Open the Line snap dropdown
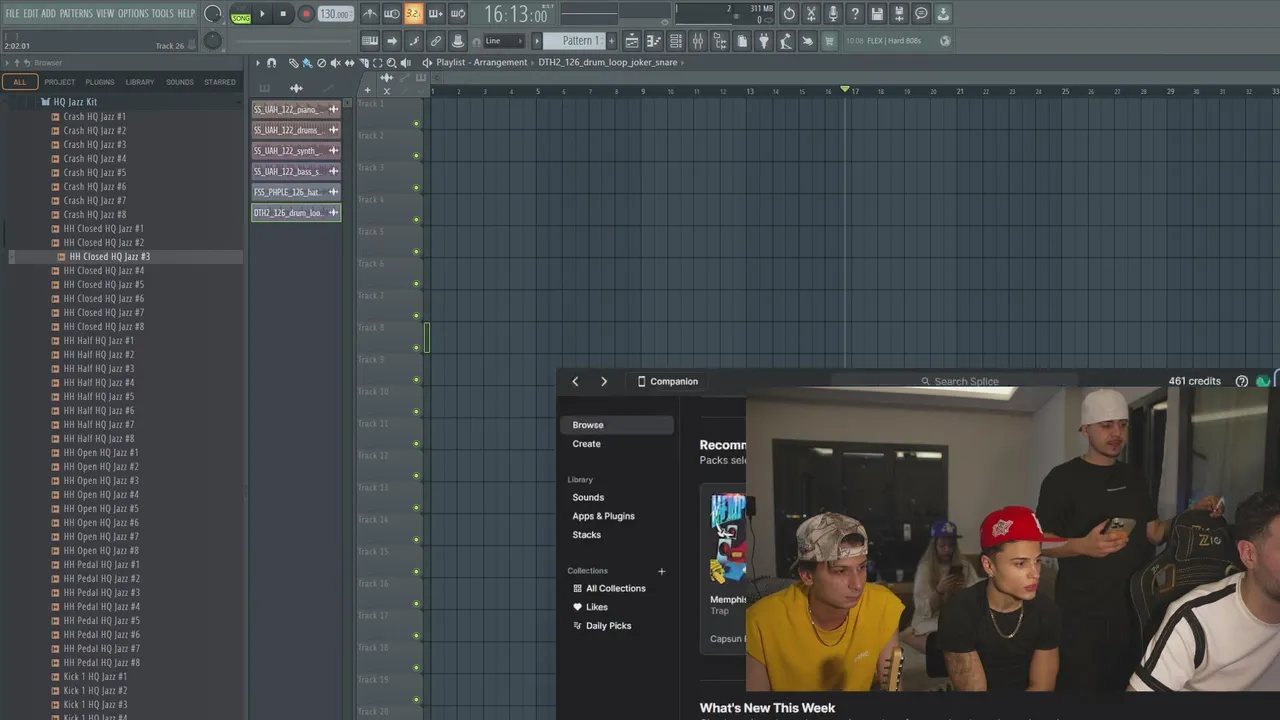Screen dimensions: 1280x720 pyautogui.click(x=503, y=41)
